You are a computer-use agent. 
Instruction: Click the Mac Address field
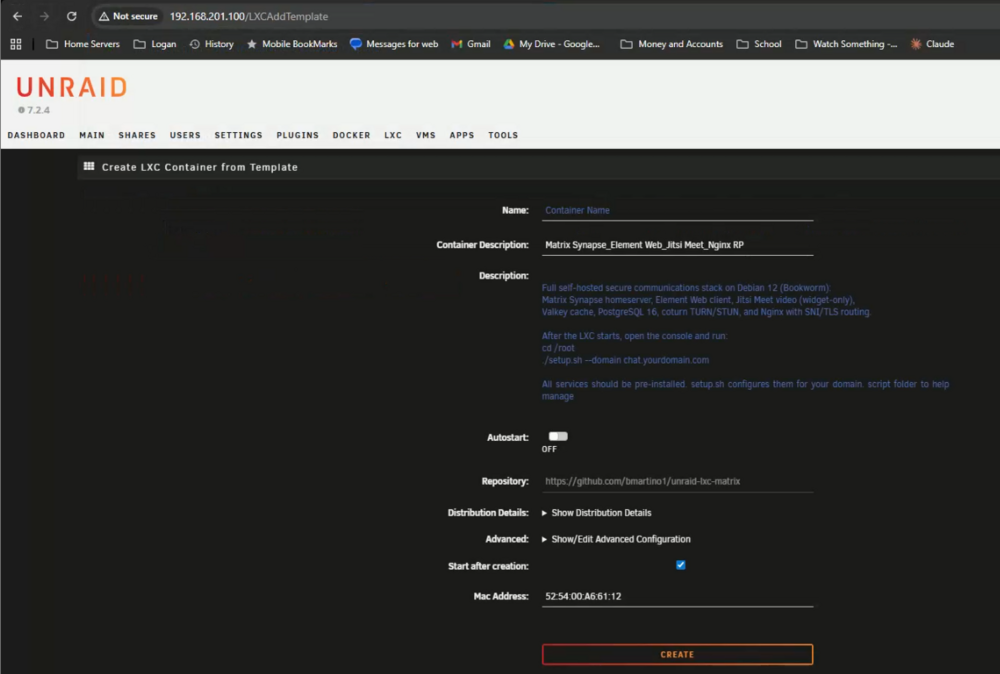(677, 596)
